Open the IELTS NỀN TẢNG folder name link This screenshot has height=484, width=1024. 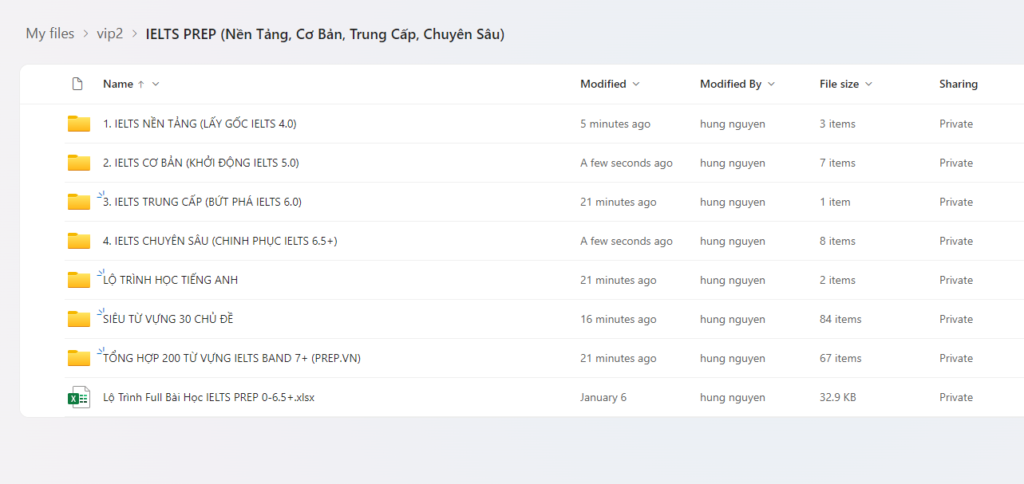coord(200,124)
